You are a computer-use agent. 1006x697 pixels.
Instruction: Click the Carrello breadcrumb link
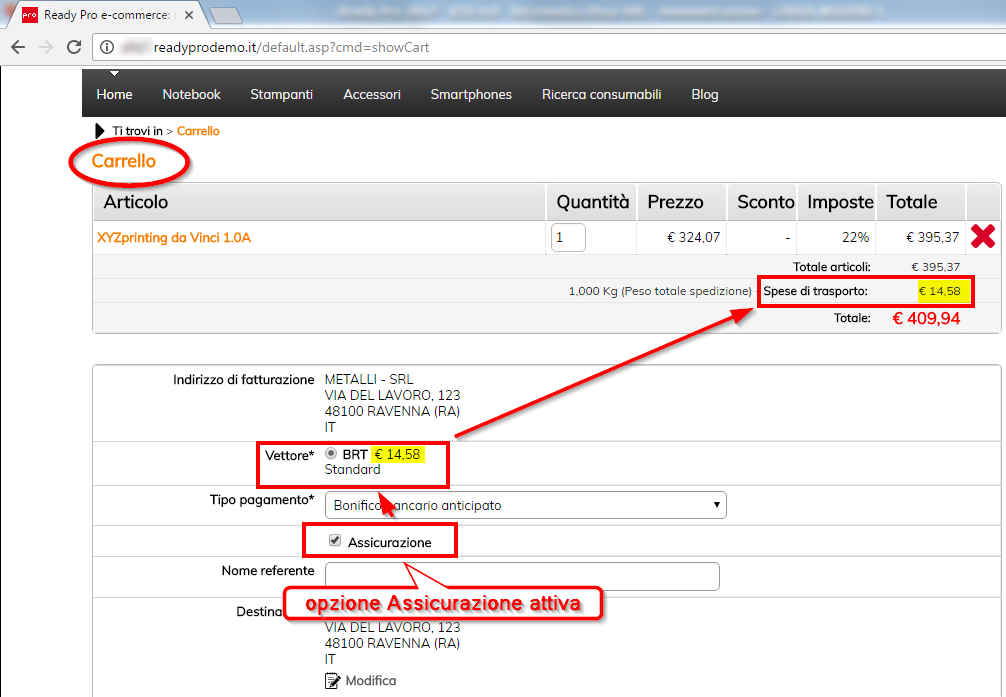[x=198, y=131]
